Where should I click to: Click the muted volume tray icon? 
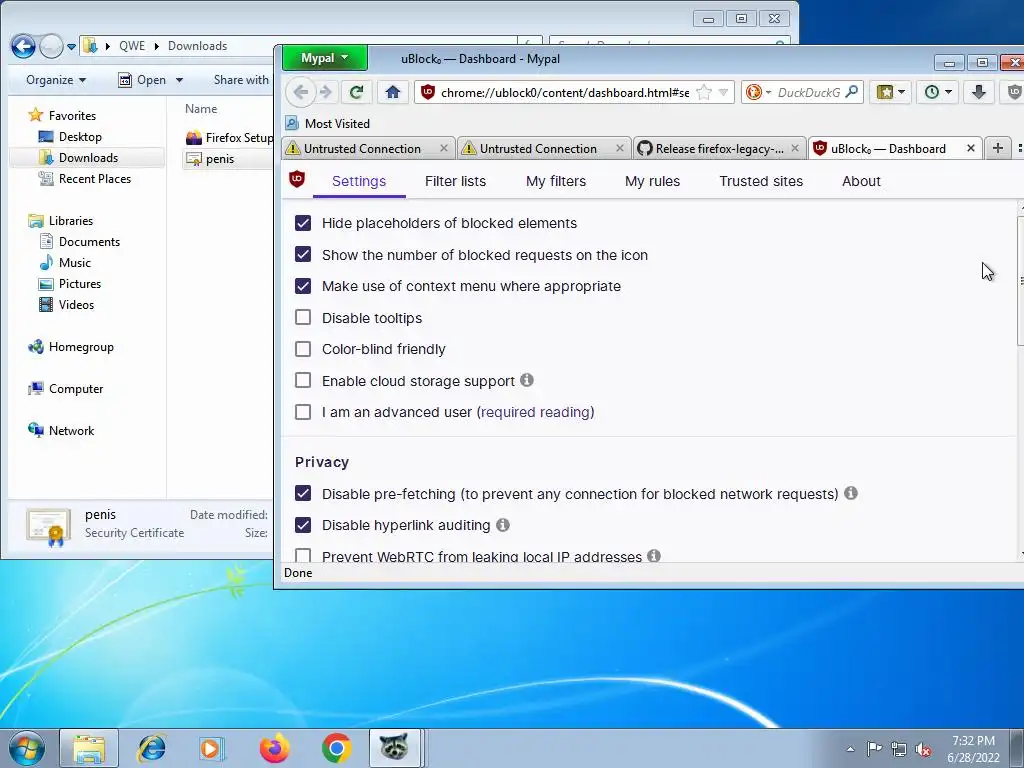pyautogui.click(x=923, y=750)
